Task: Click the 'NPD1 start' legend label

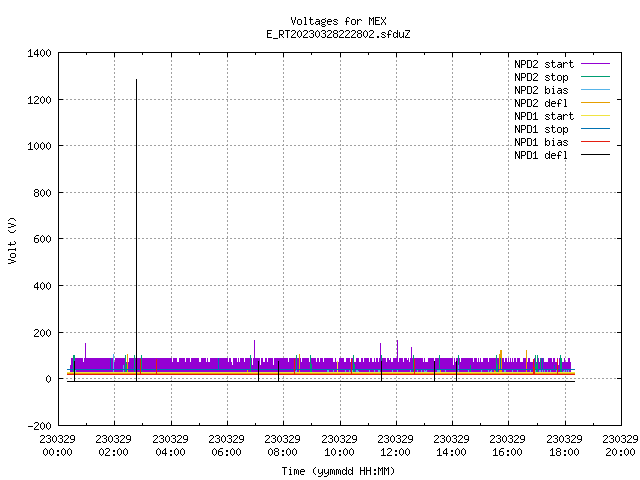Action: click(544, 116)
